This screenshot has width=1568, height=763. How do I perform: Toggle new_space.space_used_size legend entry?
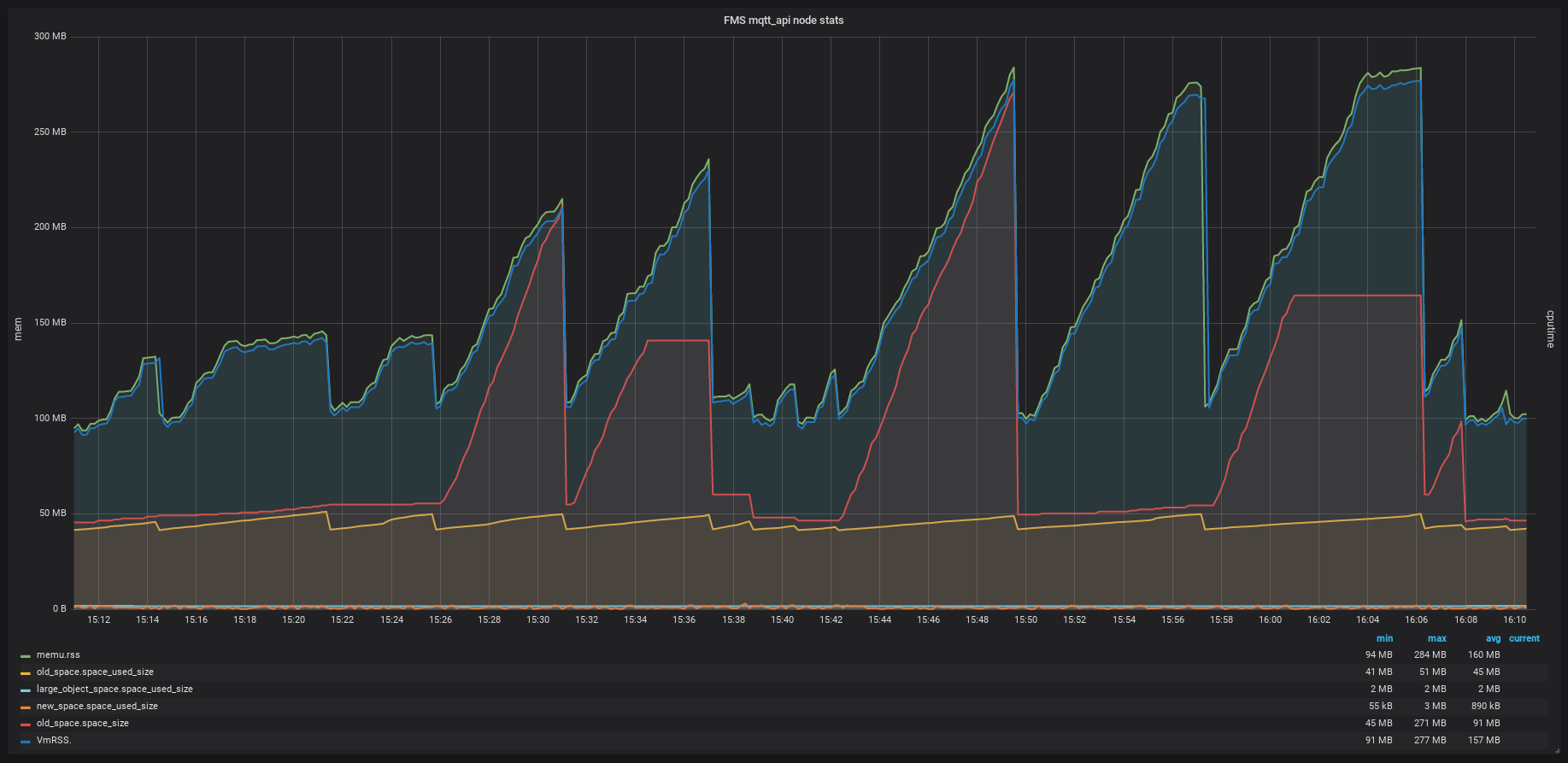[x=97, y=707]
